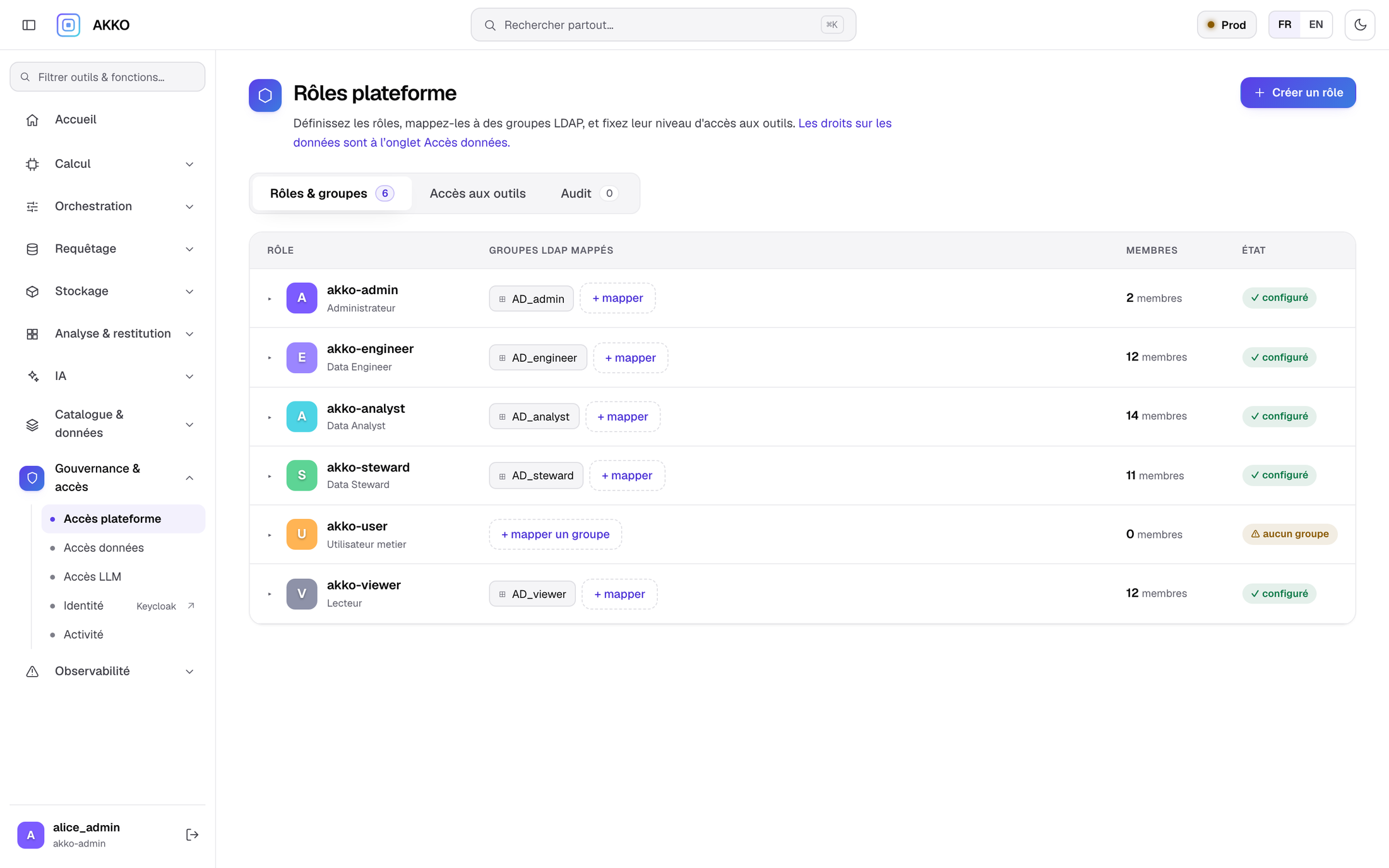This screenshot has width=1389, height=868.
Task: Click the Requêtage database icon
Action: coord(32,249)
